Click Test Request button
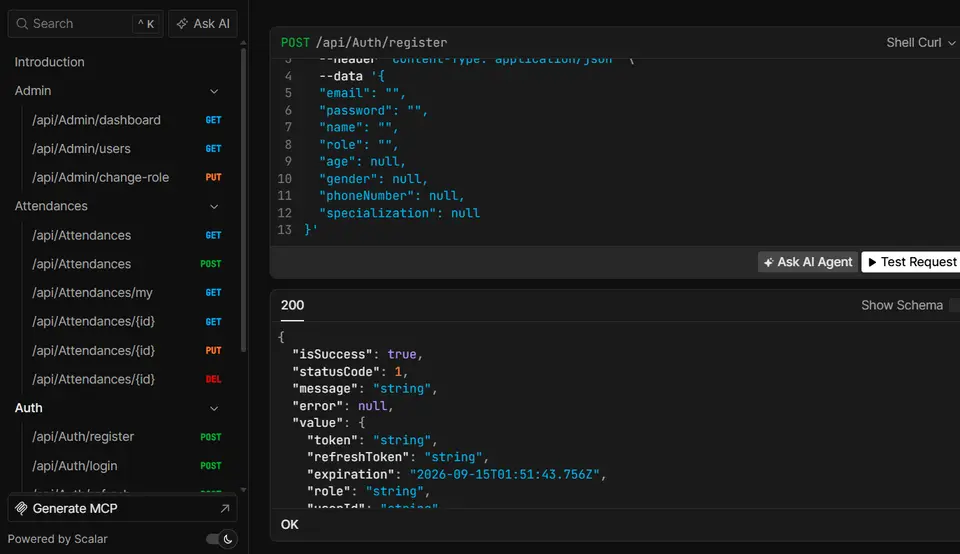The height and width of the screenshot is (554, 960). 912,262
